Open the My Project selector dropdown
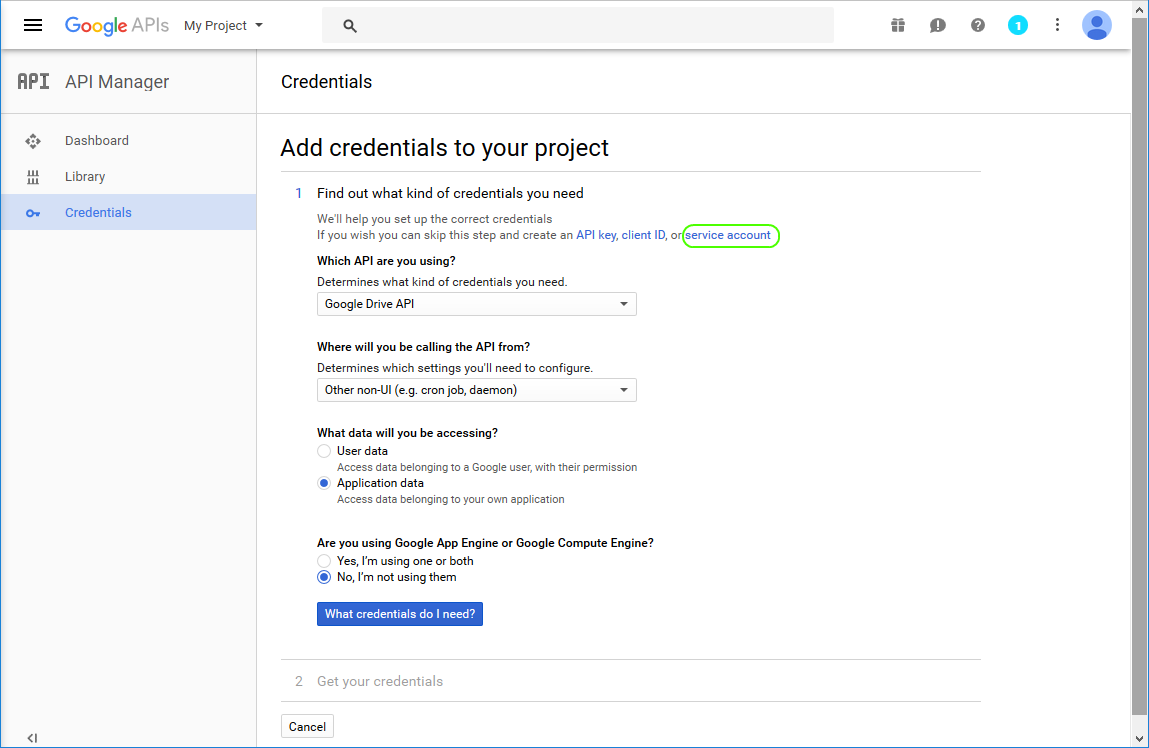 point(223,26)
